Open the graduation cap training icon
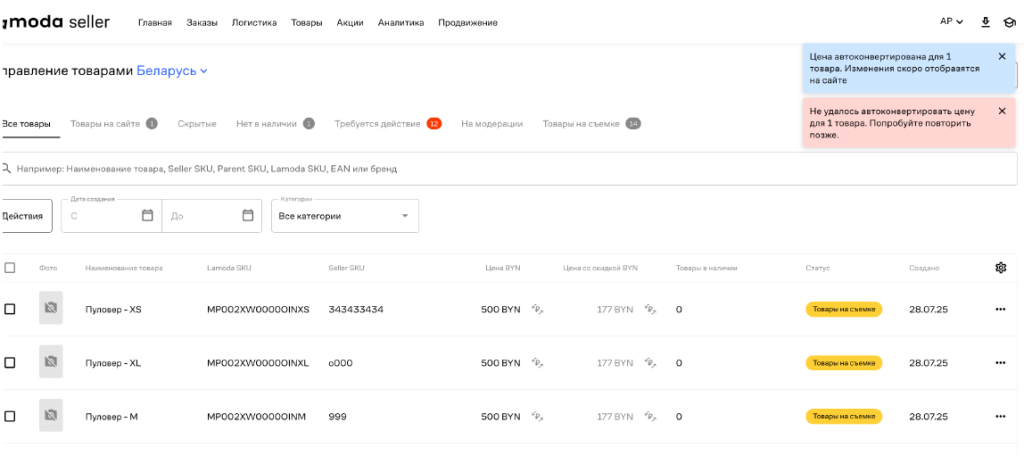 coord(1009,22)
